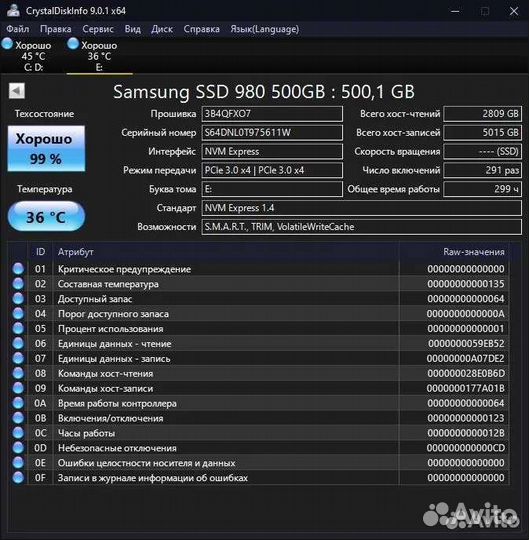Select the Небезопасные отключения attribute row
Image resolution: width=529 pixels, height=540 pixels.
[x=259, y=448]
